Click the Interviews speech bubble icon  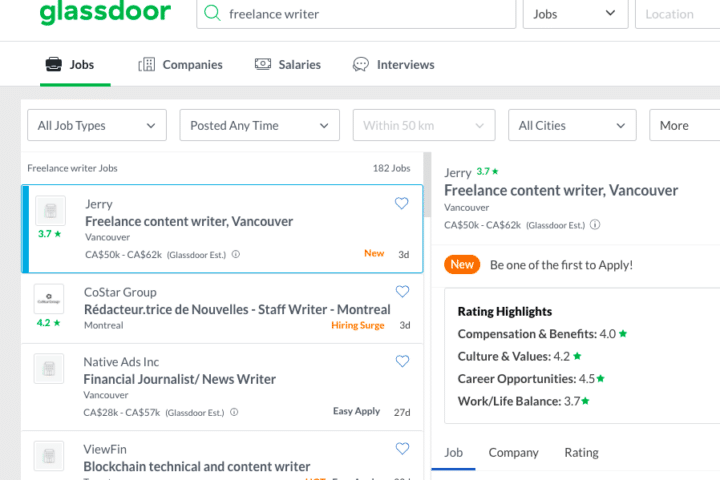360,64
